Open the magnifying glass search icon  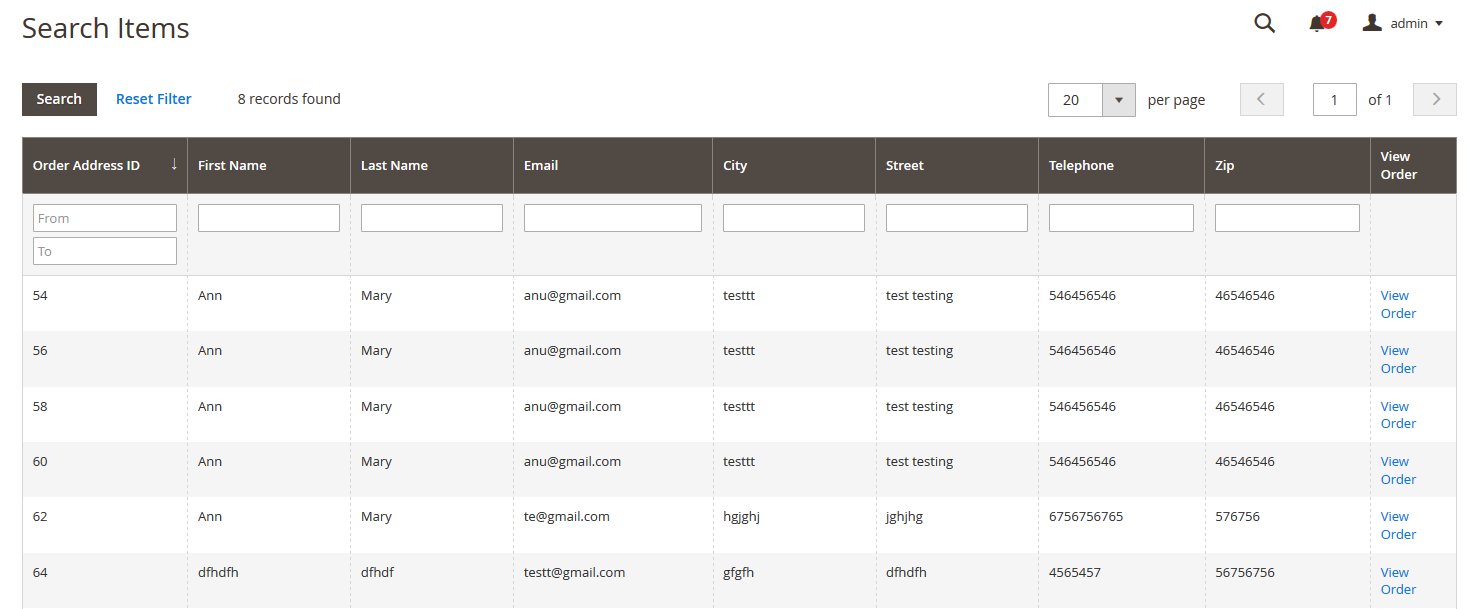(x=1264, y=23)
